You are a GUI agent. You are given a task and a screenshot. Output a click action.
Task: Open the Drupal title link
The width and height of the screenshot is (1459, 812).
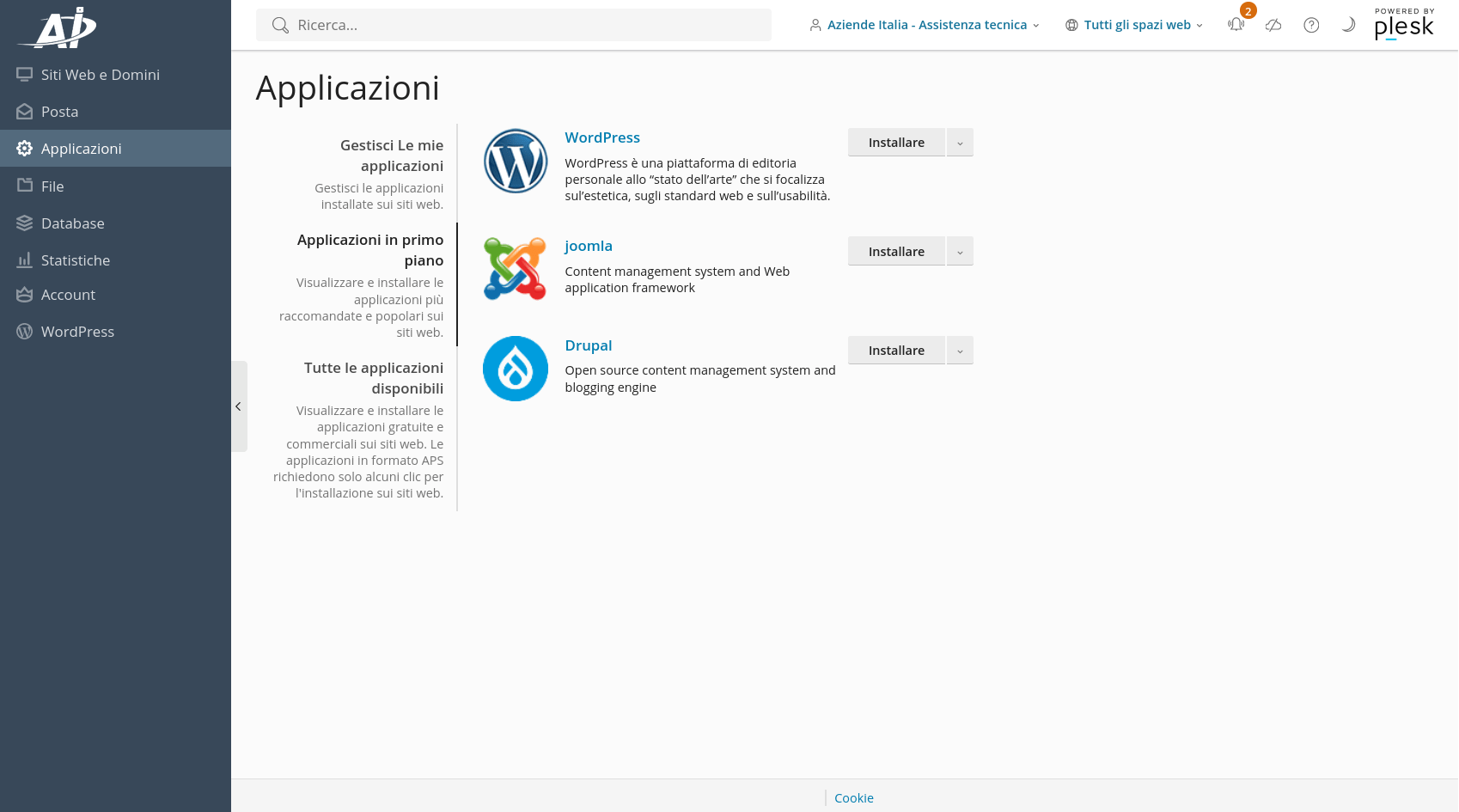589,345
